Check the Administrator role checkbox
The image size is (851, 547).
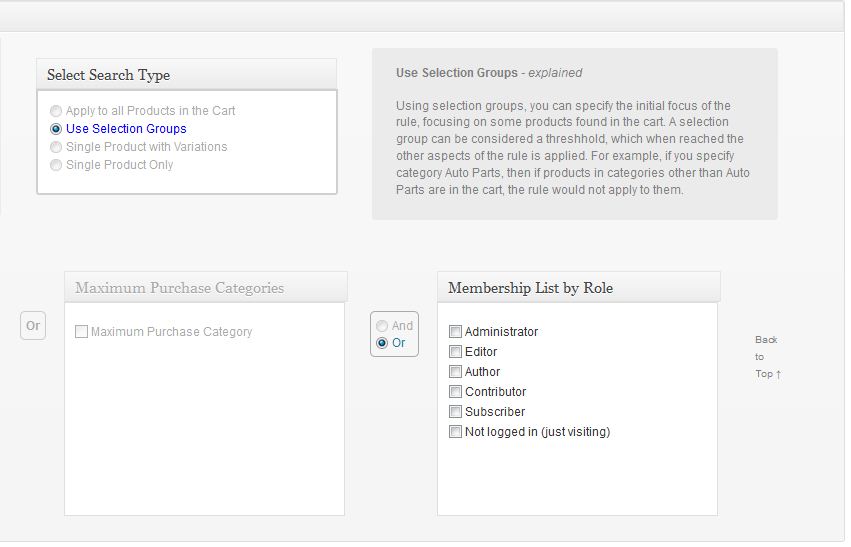click(x=455, y=332)
